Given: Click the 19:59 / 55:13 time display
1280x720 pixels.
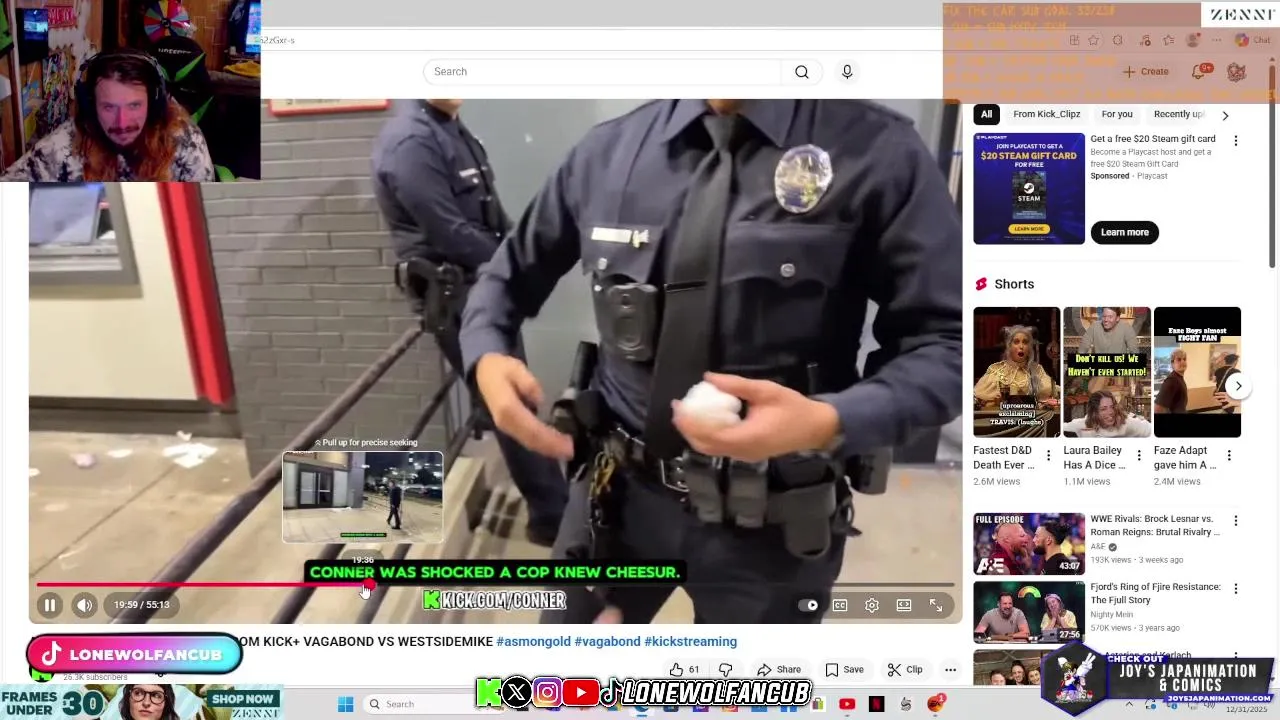Looking at the screenshot, I should pyautogui.click(x=141, y=605).
